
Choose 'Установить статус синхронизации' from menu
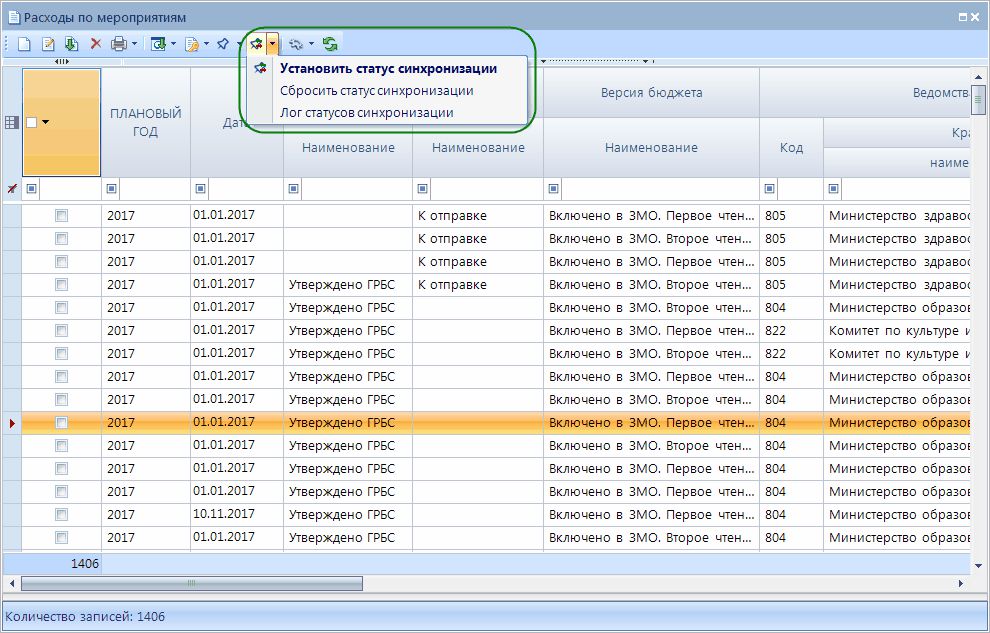pos(388,69)
